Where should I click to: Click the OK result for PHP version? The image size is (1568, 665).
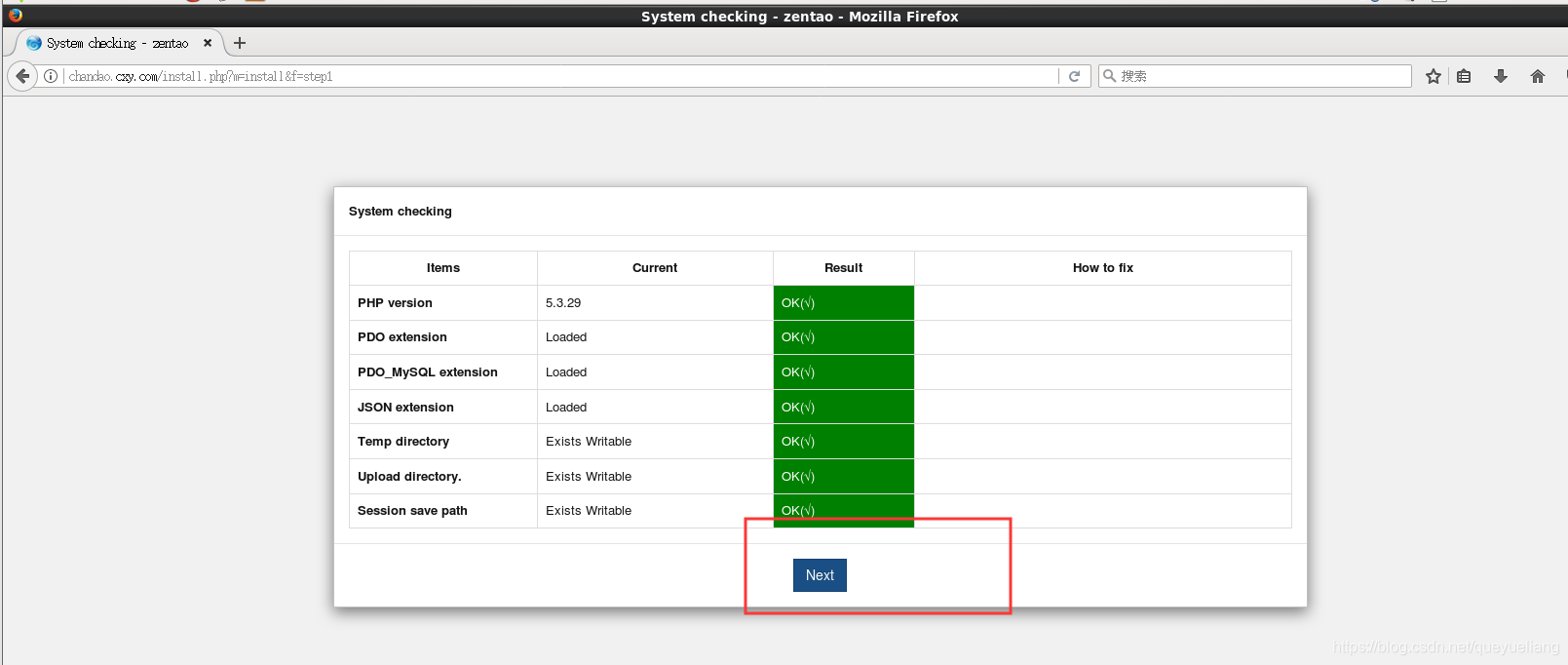(844, 303)
